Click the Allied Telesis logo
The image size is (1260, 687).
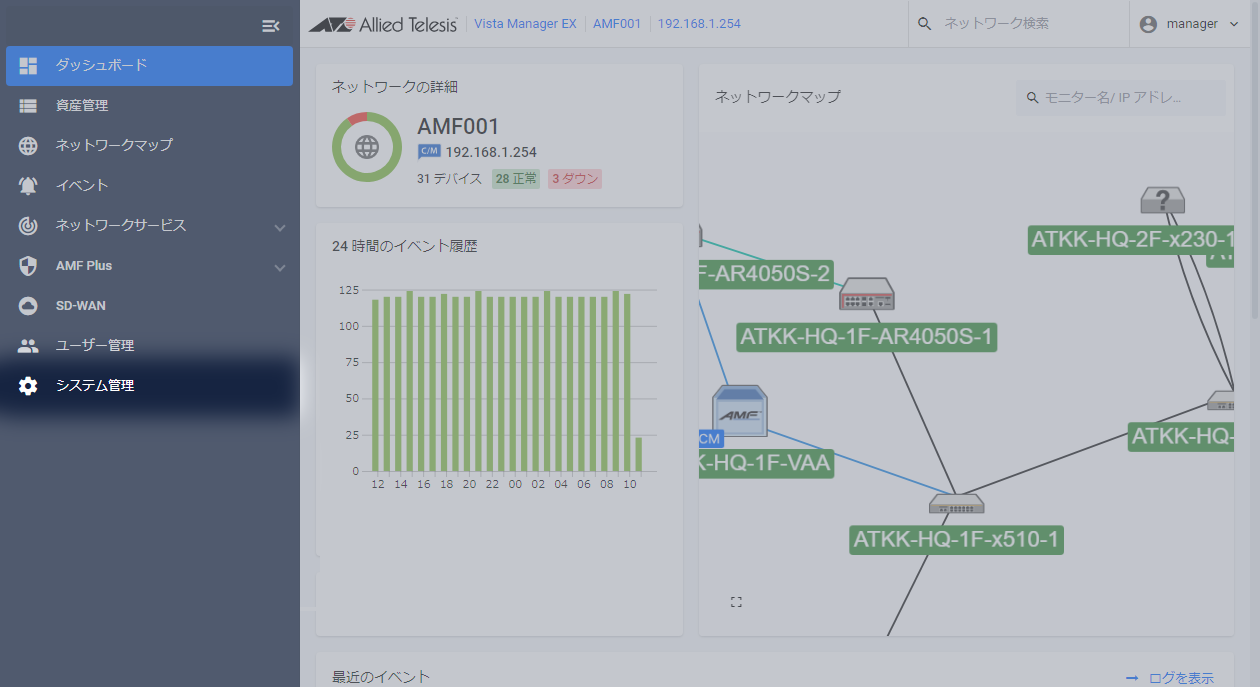click(x=383, y=24)
